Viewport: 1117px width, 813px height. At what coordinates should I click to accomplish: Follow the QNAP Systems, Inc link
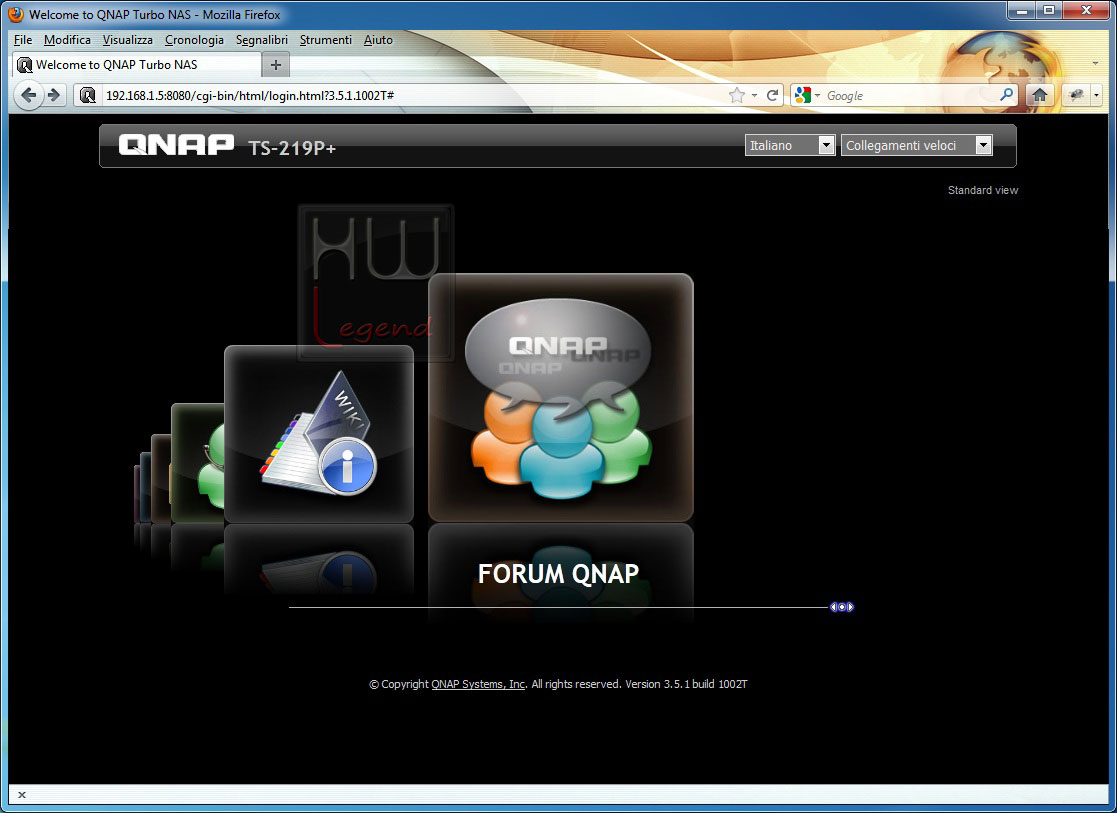point(478,684)
